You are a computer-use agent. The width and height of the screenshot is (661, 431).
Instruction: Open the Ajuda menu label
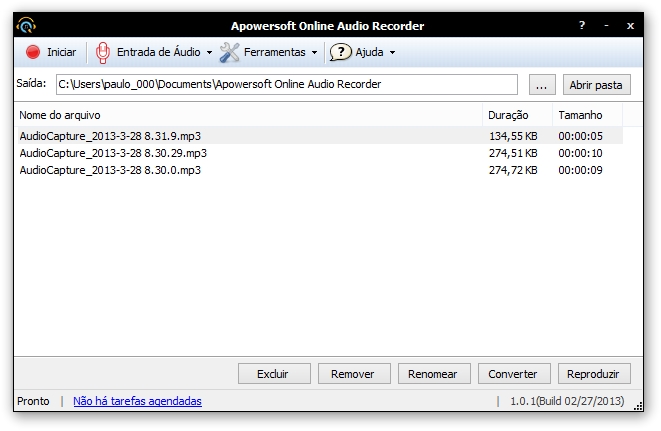(x=369, y=52)
